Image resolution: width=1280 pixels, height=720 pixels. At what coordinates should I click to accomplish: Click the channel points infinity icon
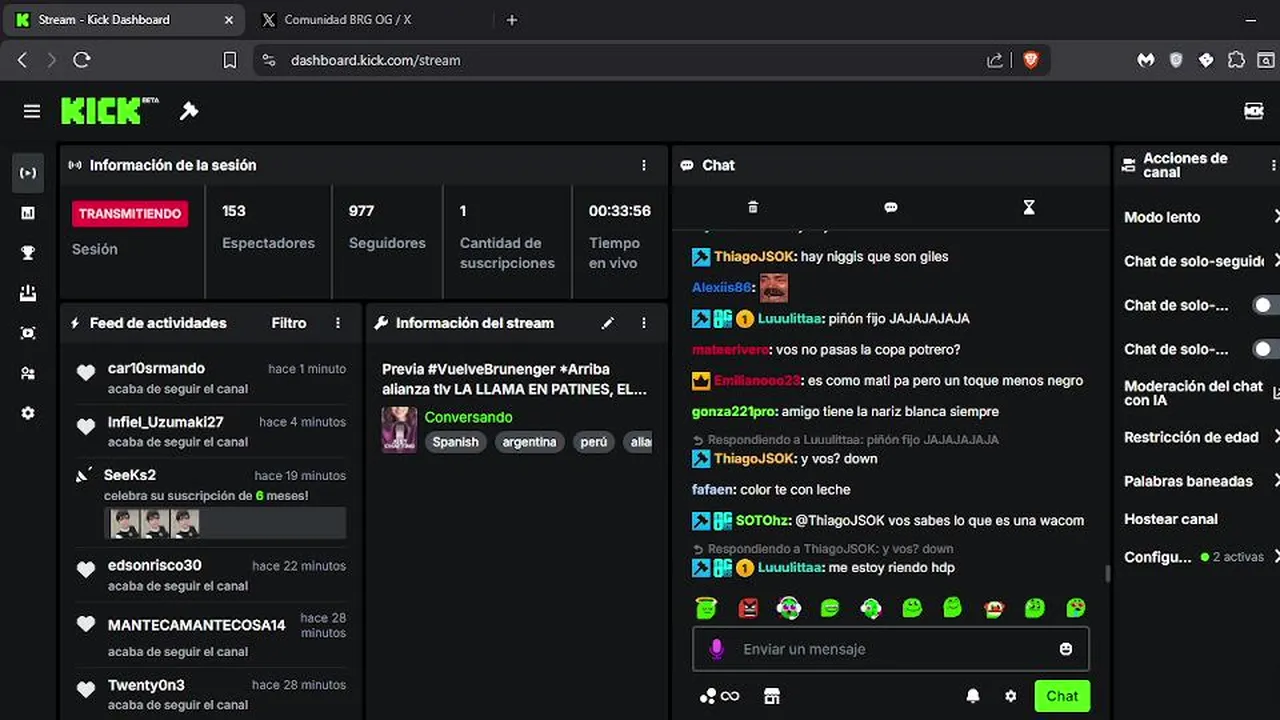(x=720, y=696)
